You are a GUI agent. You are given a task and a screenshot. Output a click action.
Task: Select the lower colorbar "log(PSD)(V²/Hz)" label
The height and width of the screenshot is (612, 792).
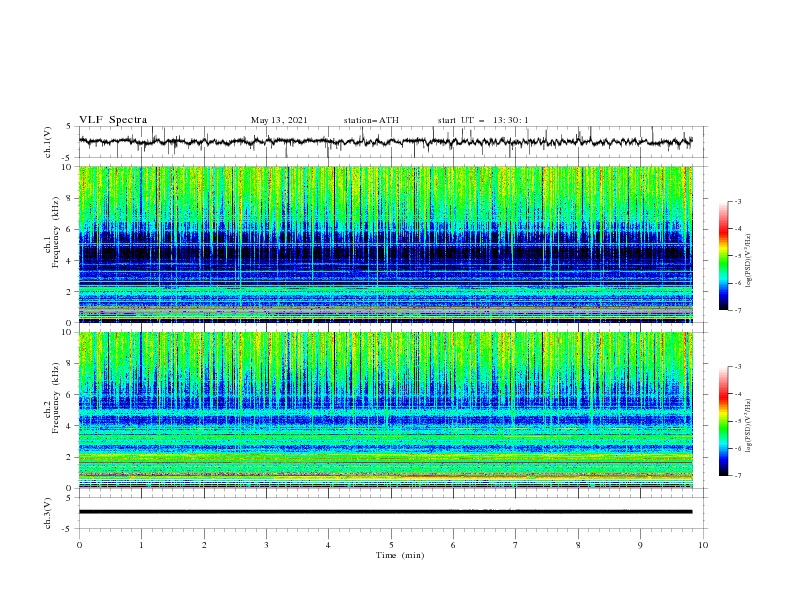coord(748,426)
